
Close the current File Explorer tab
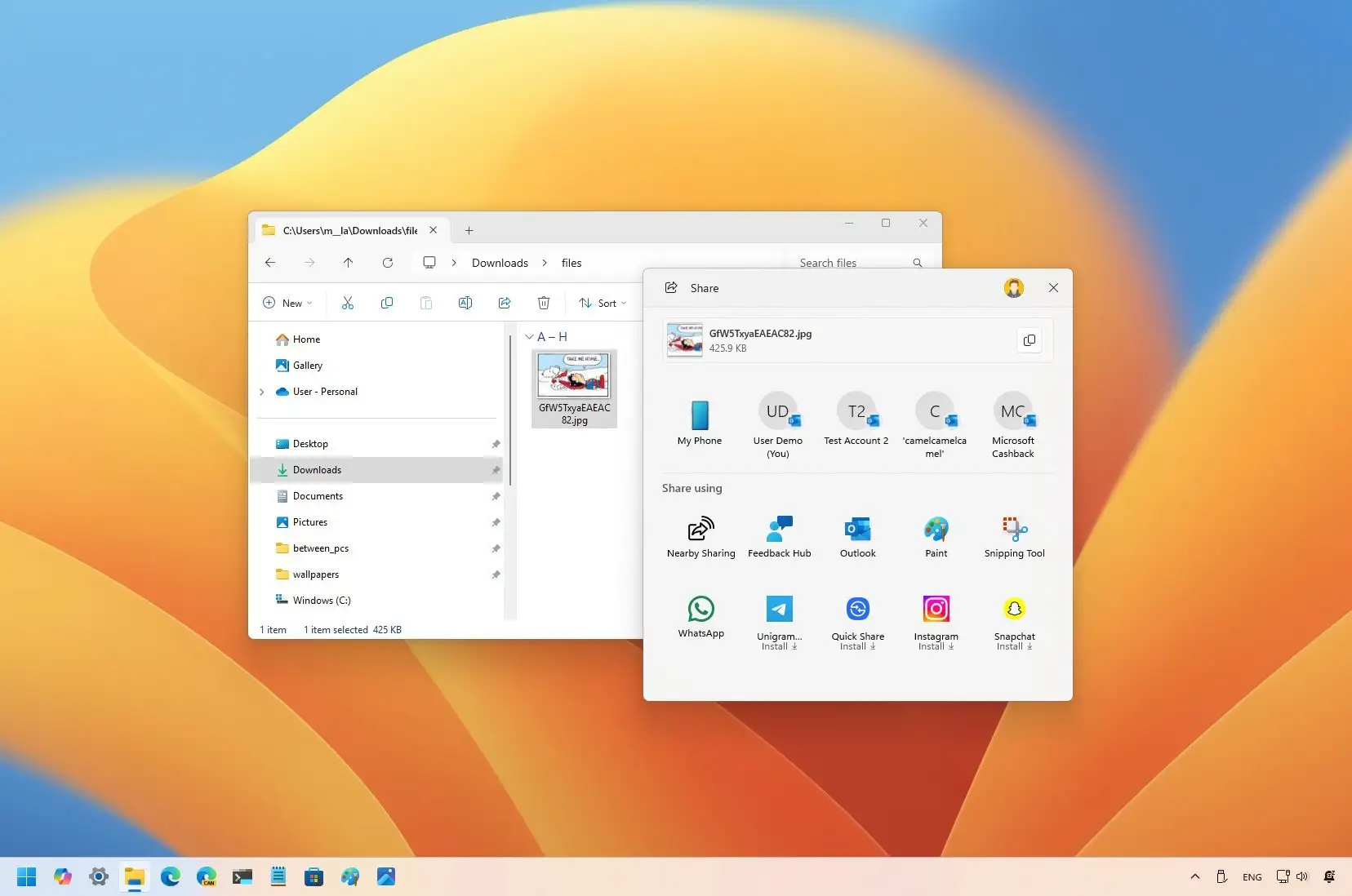pyautogui.click(x=433, y=230)
